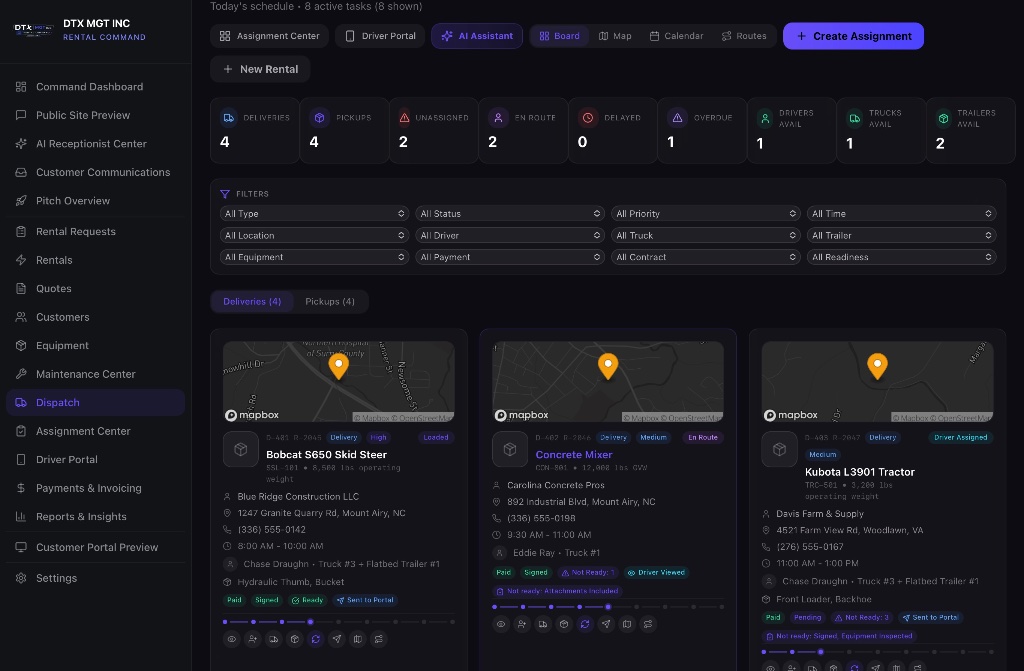Open Quotes section
This screenshot has height=671, width=1024.
coord(95,288)
